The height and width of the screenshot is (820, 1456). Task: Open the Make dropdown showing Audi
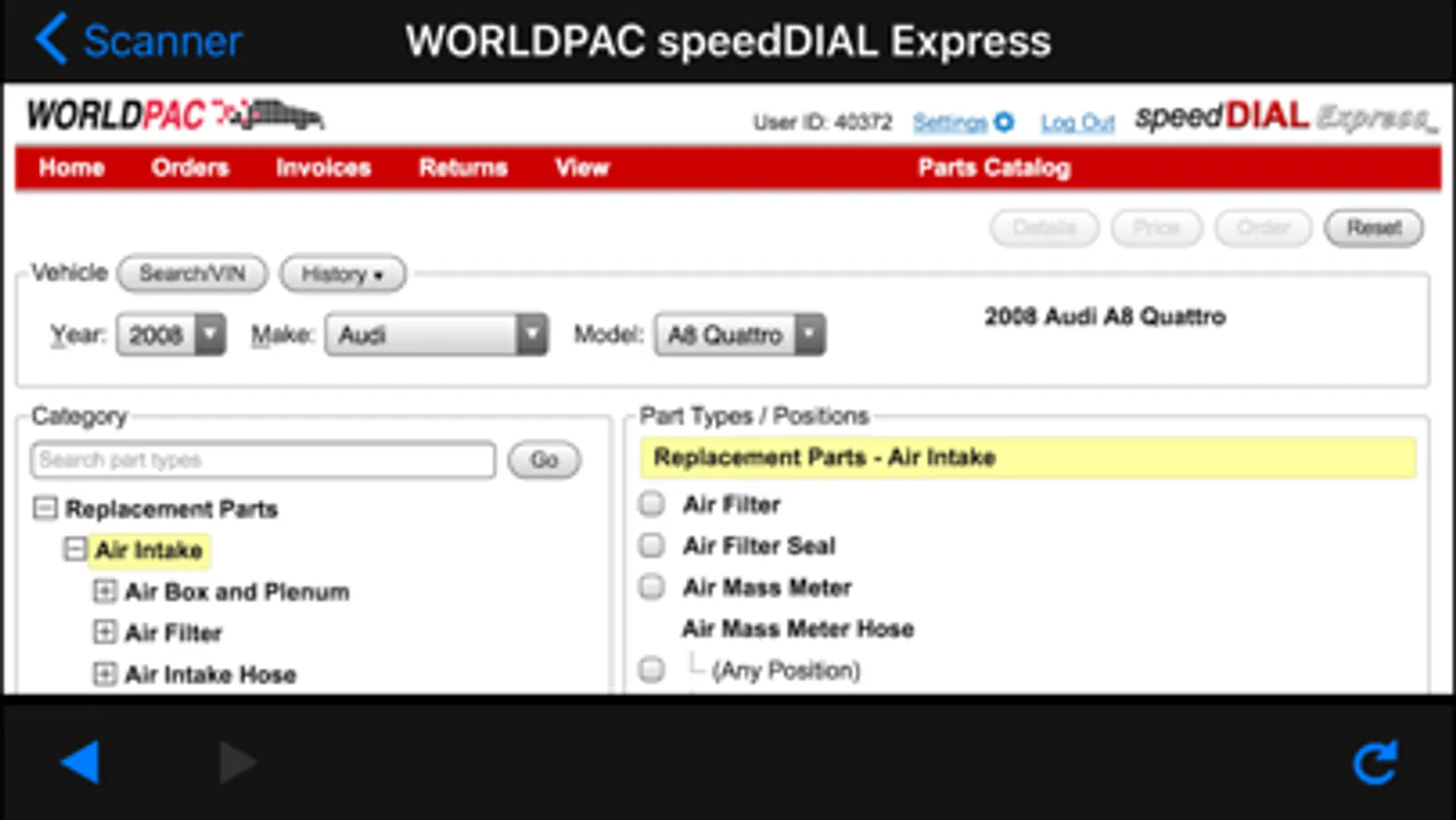coord(436,334)
